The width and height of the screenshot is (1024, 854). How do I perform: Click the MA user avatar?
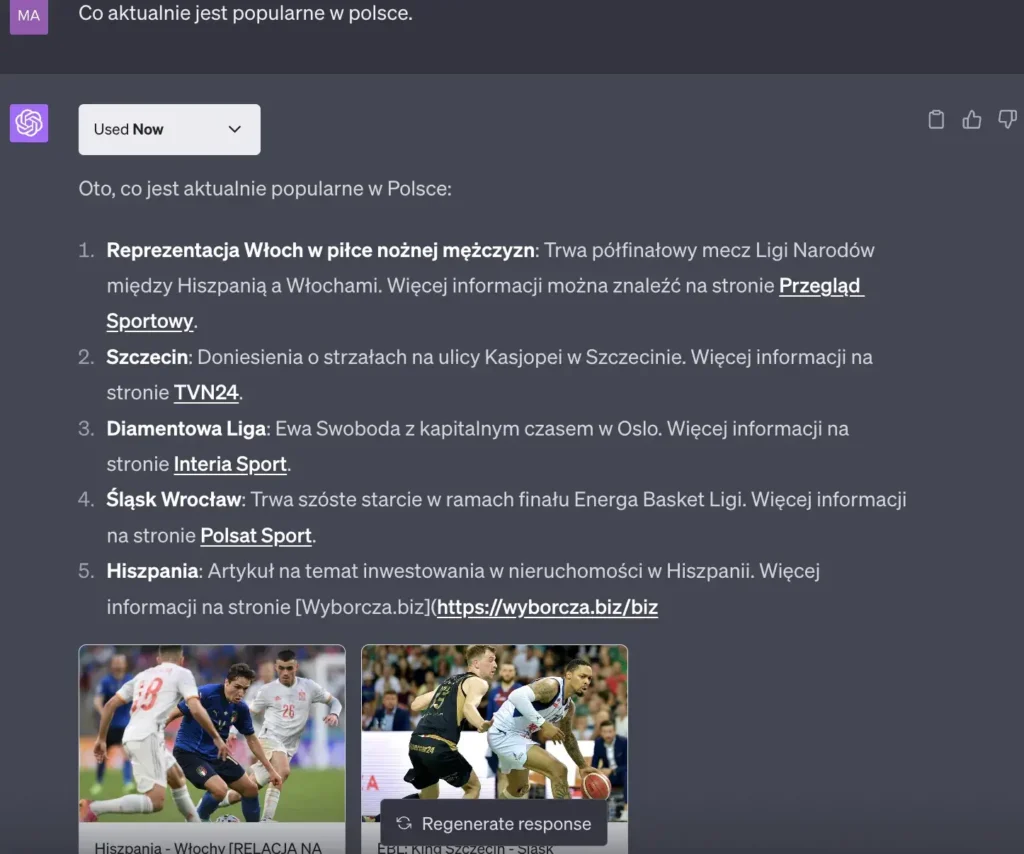click(x=27, y=16)
